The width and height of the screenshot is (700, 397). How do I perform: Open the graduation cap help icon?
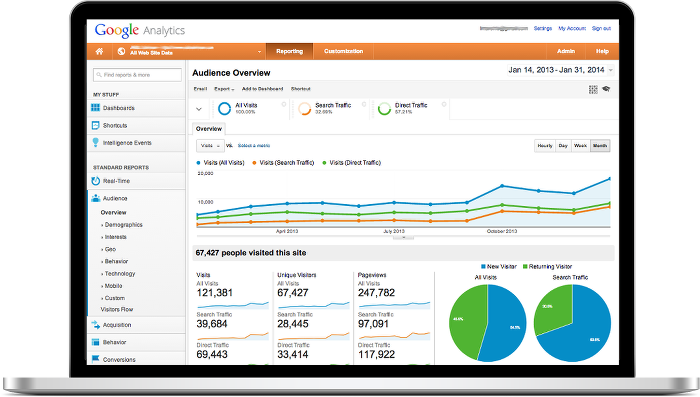[606, 89]
